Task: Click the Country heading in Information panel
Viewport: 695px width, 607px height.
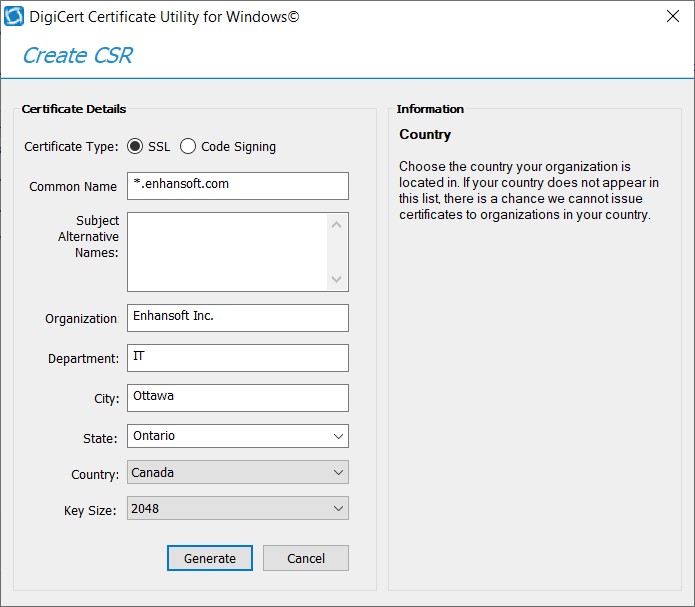Action: (425, 134)
